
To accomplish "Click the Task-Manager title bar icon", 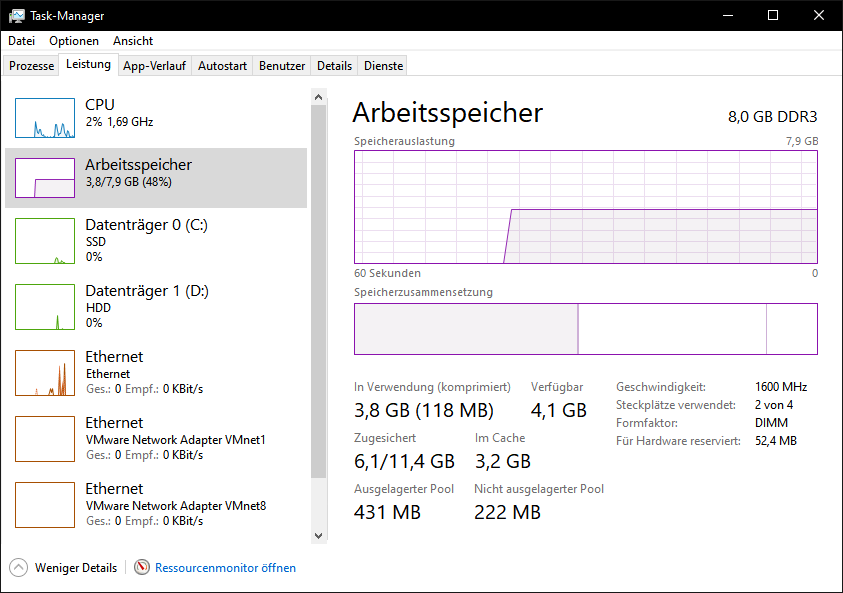I will coord(17,16).
